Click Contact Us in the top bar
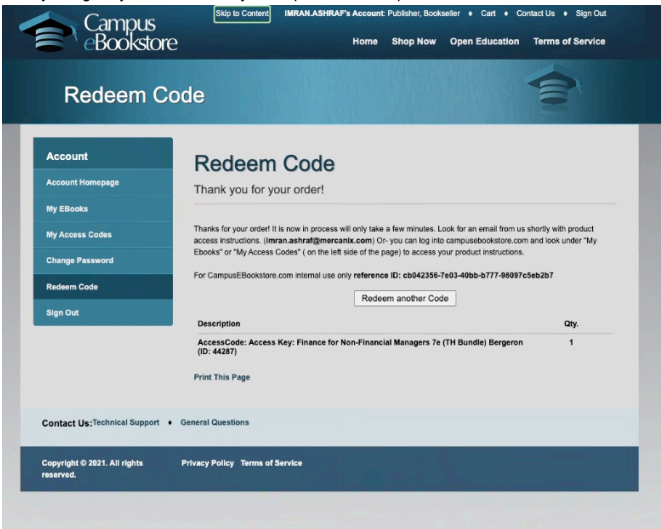The width and height of the screenshot is (661, 529). click(x=535, y=14)
